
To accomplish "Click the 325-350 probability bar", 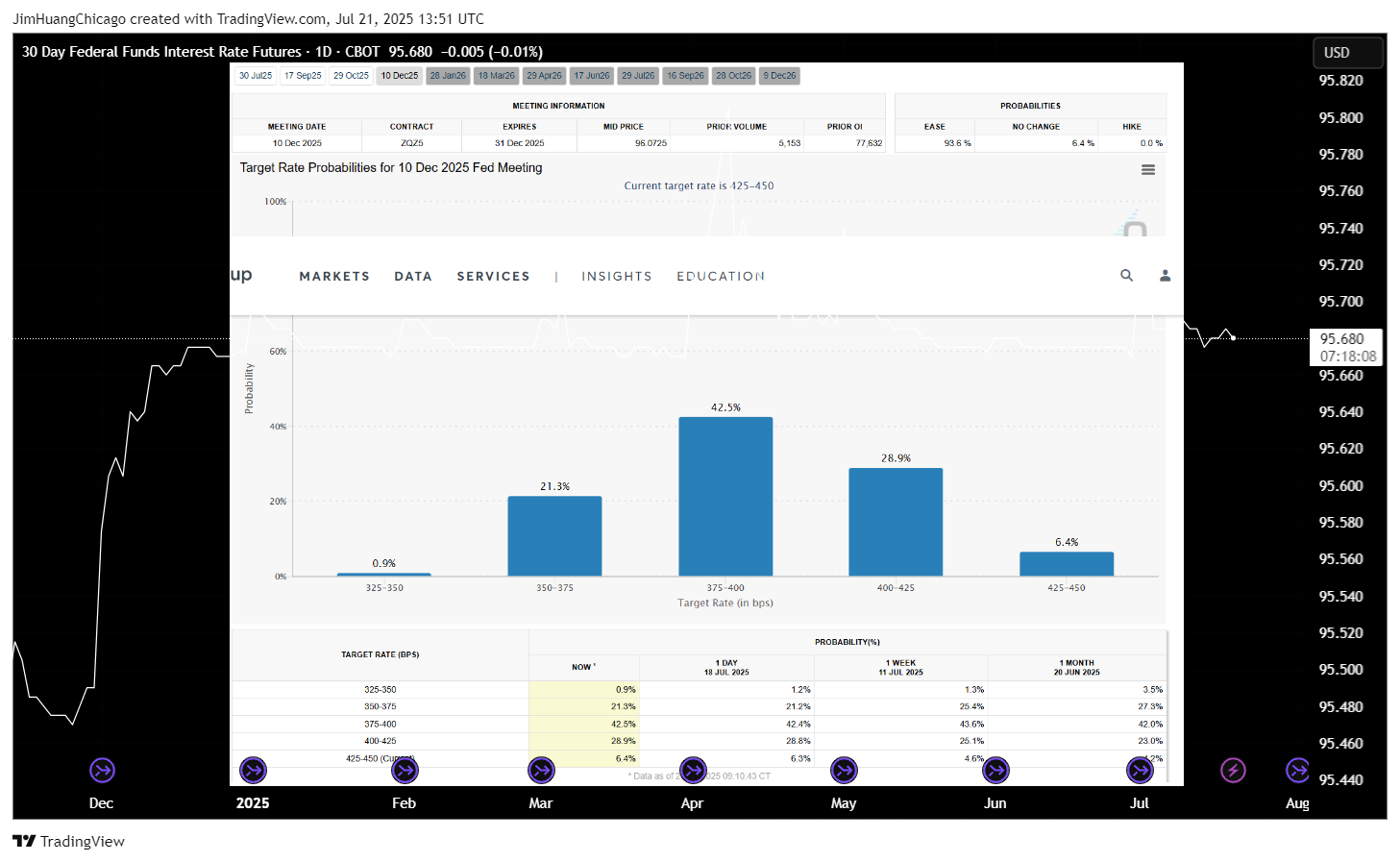I will click(384, 575).
